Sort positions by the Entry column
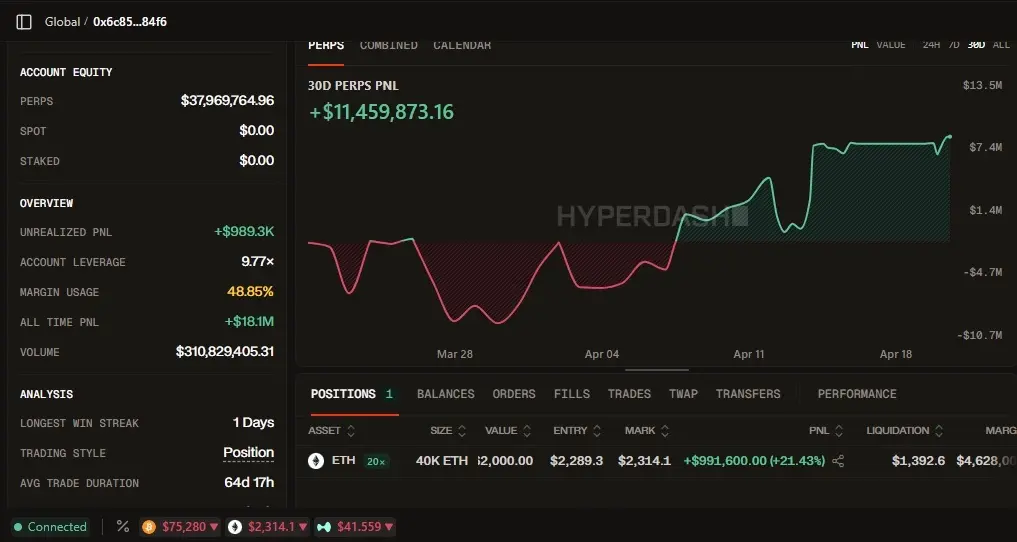This screenshot has width=1017, height=542. point(577,430)
